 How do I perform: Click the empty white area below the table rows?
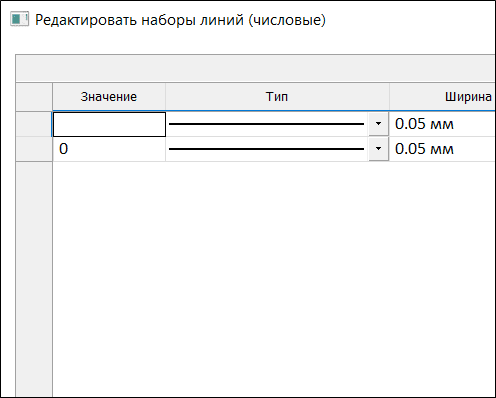273,279
